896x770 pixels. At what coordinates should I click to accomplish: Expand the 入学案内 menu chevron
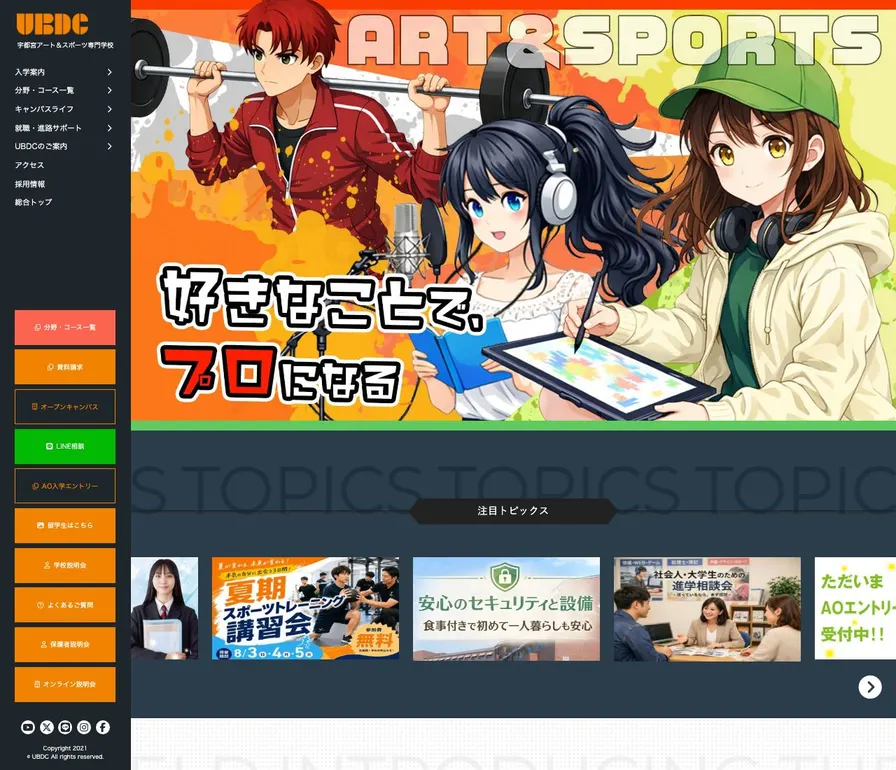point(109,72)
